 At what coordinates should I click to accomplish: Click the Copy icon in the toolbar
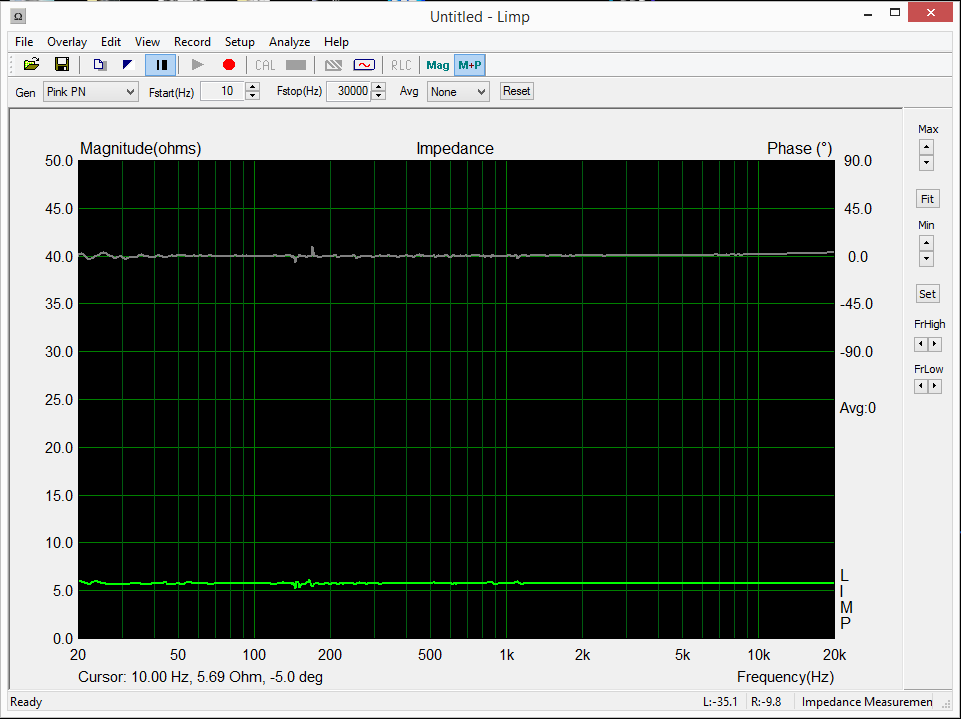click(99, 65)
